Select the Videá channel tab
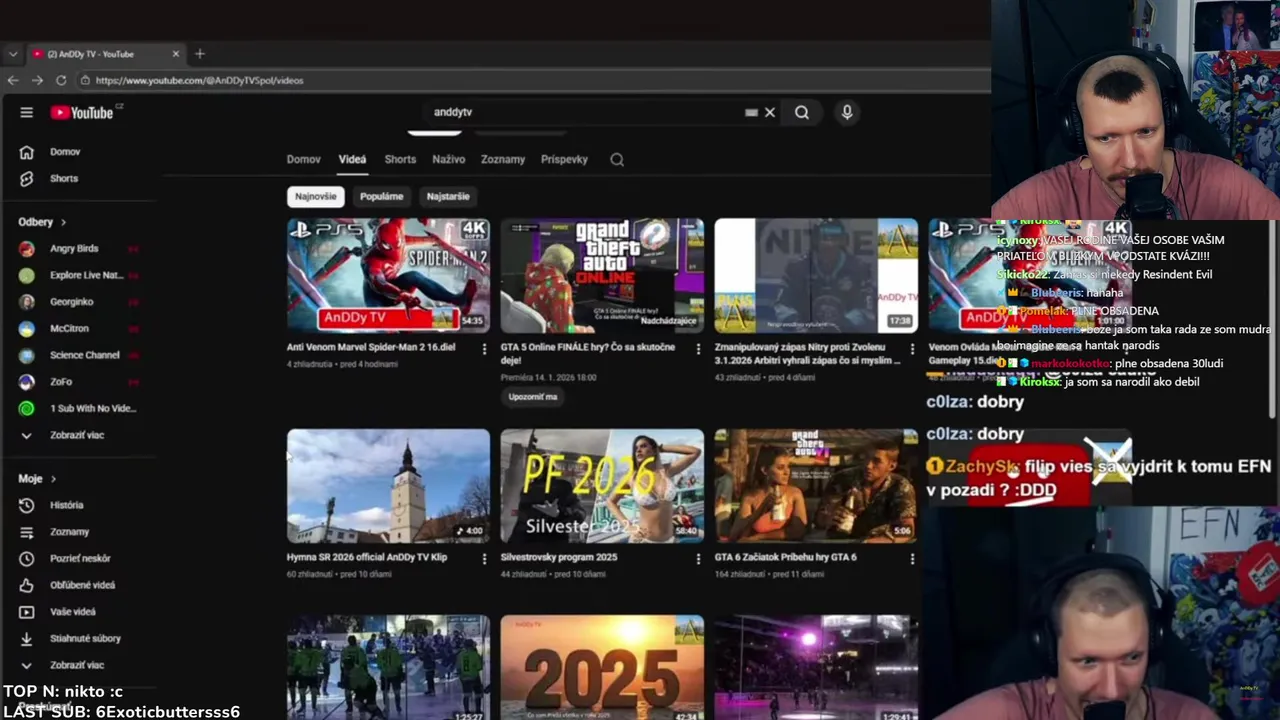 [x=352, y=160]
